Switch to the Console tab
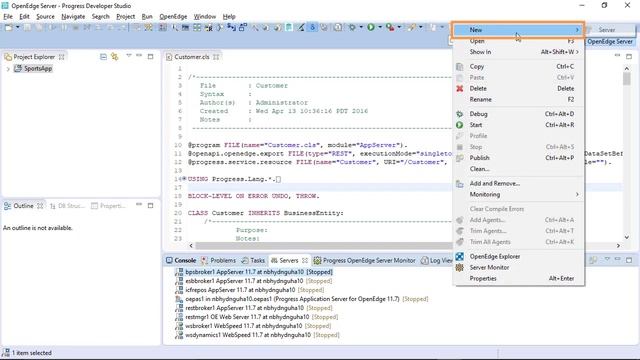The image size is (640, 360). (x=181, y=260)
